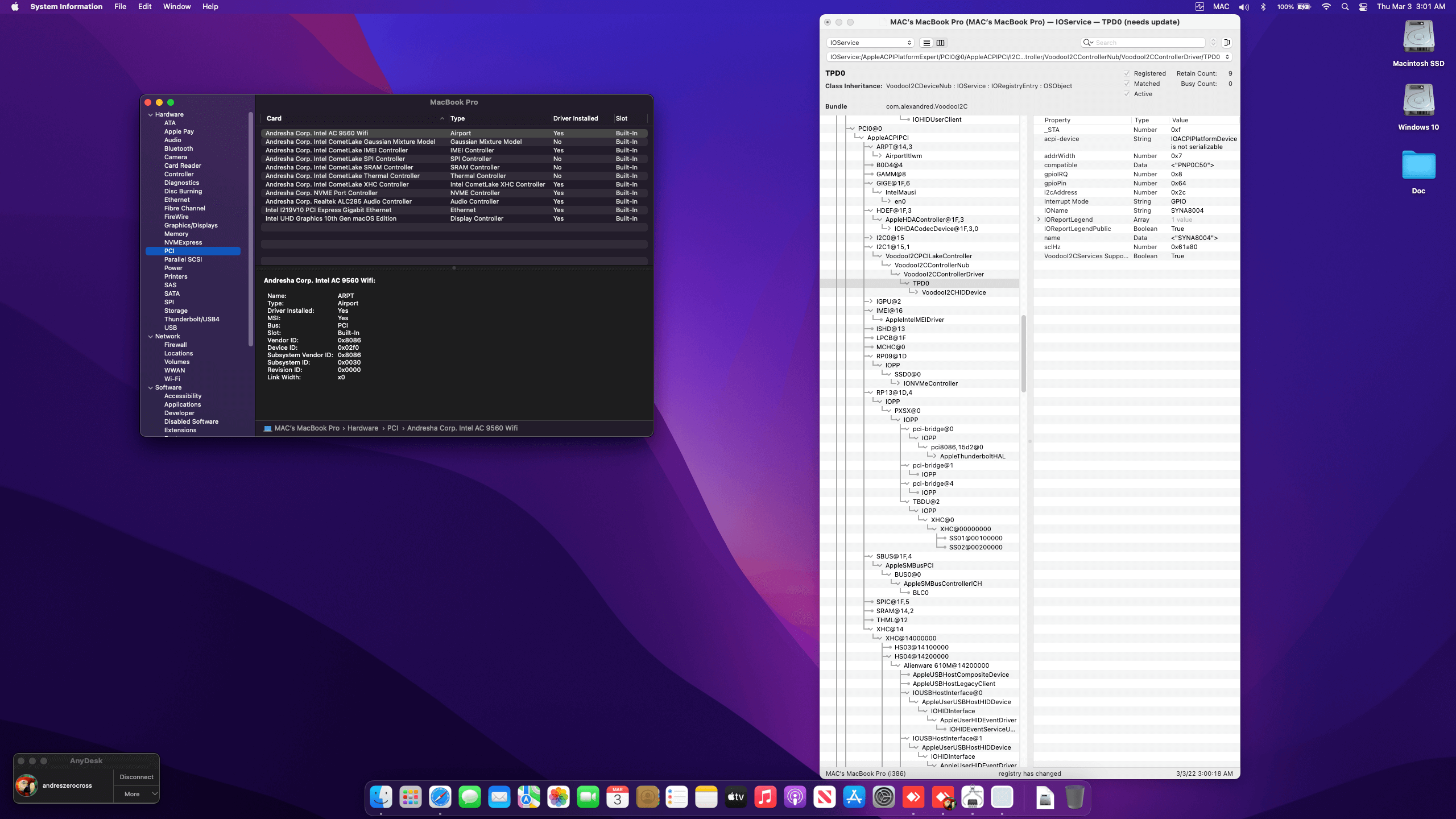
Task: Collapse the Network section in sidebar
Action: click(x=151, y=337)
